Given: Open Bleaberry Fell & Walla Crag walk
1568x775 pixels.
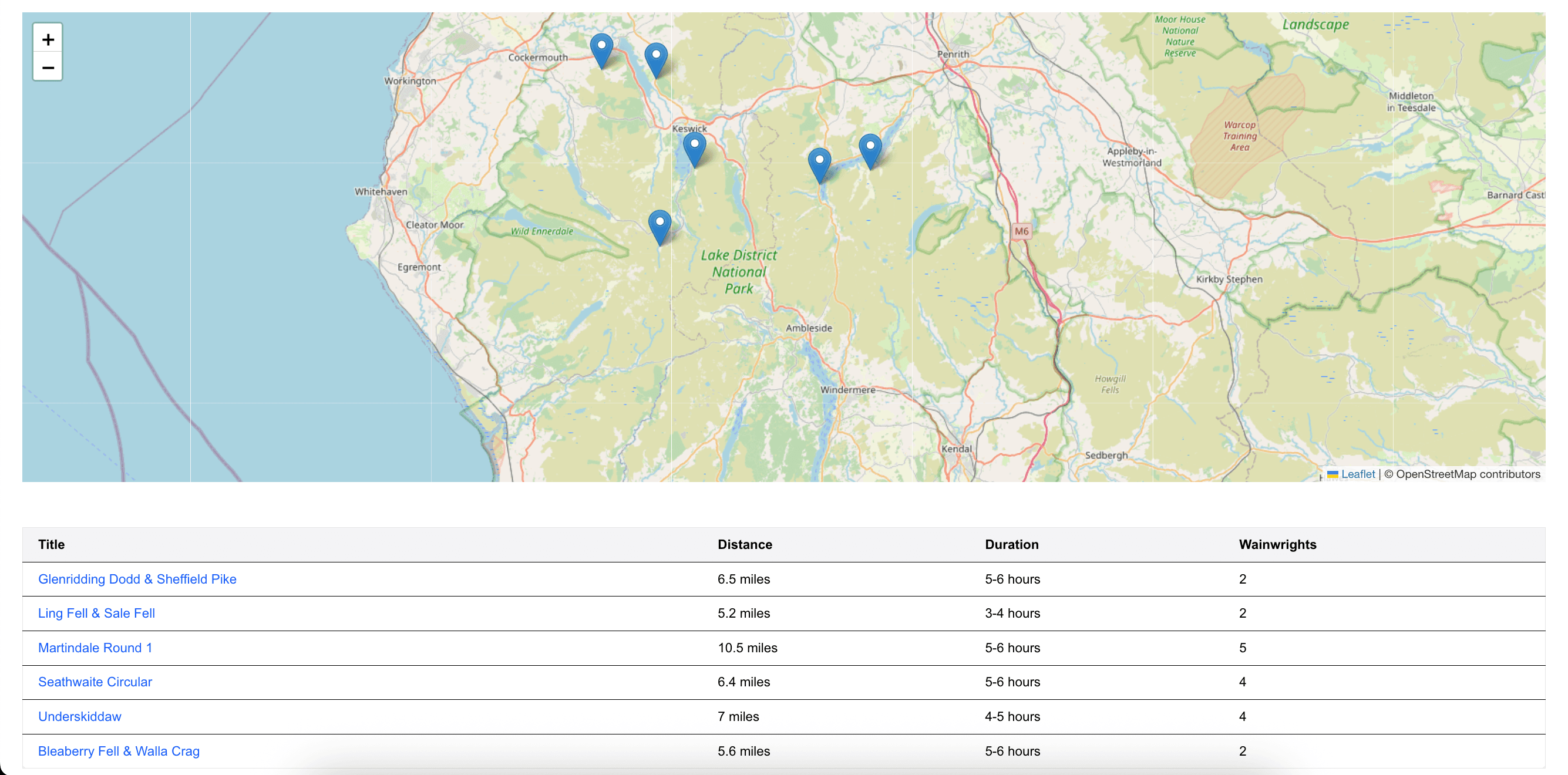Looking at the screenshot, I should point(119,752).
